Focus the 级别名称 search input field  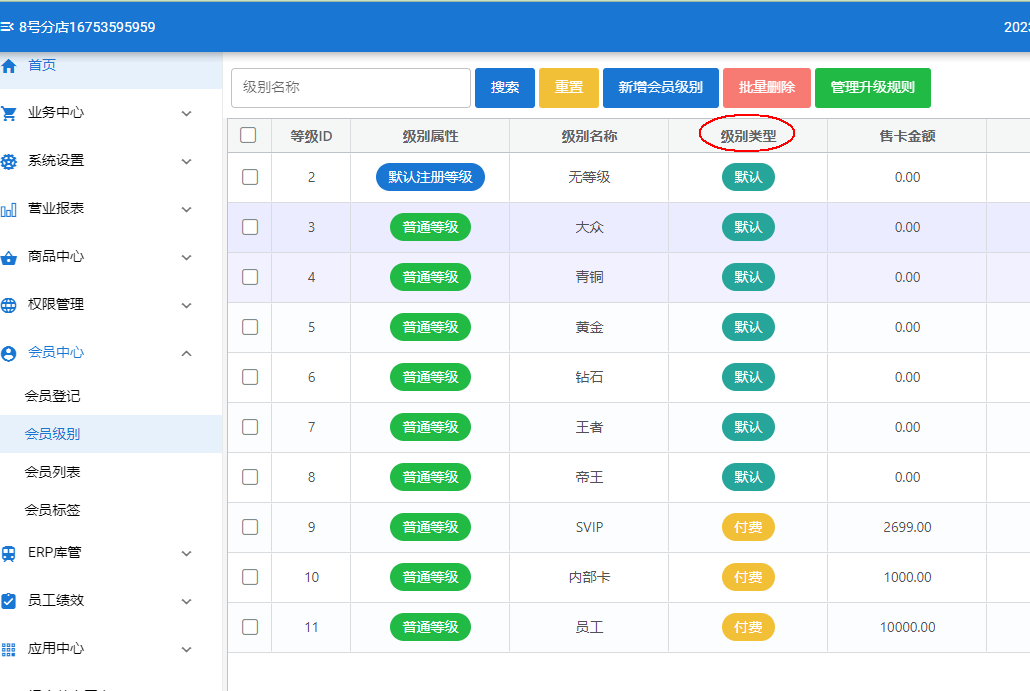tap(350, 88)
